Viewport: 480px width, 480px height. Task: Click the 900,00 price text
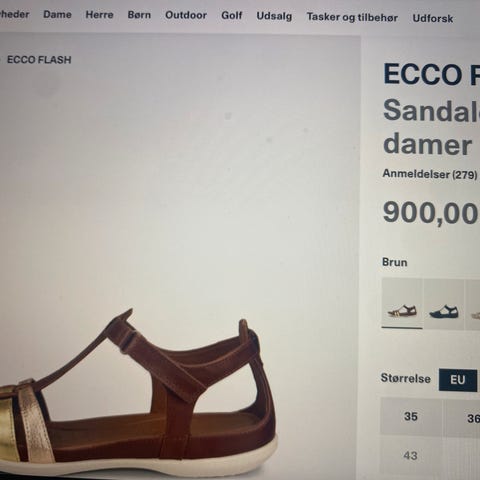(431, 213)
